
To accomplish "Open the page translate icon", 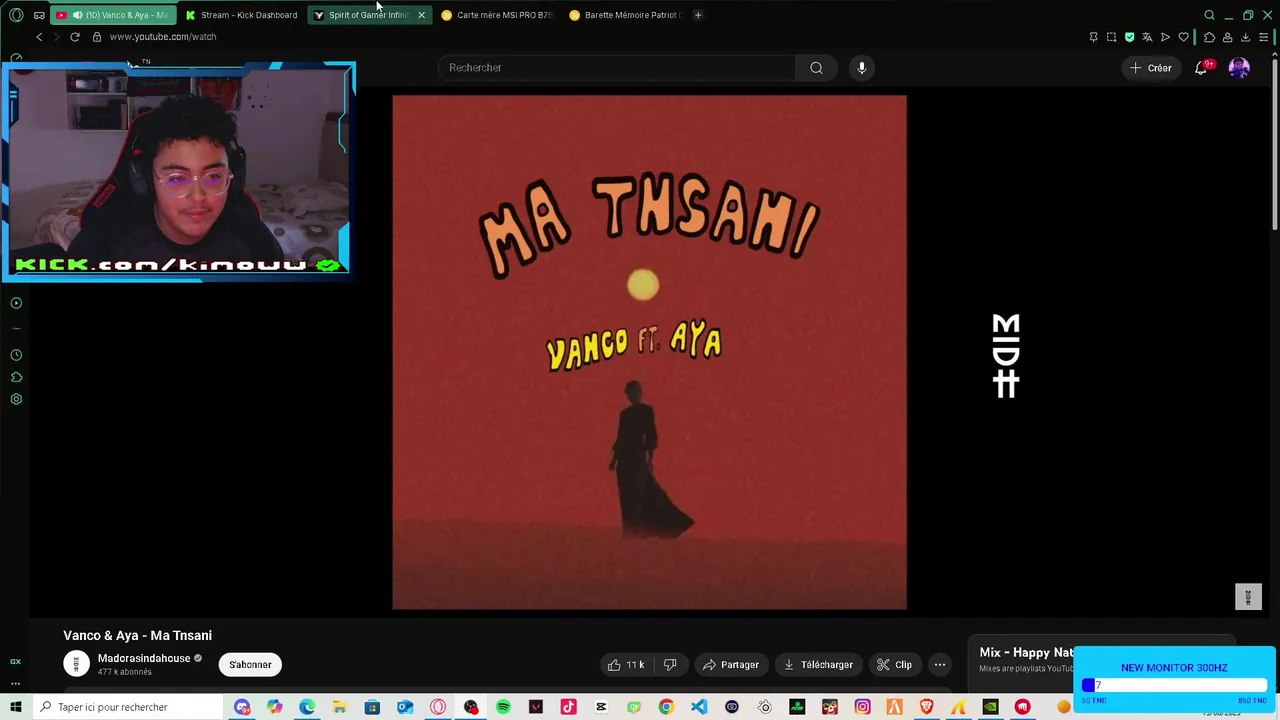I will [1147, 37].
